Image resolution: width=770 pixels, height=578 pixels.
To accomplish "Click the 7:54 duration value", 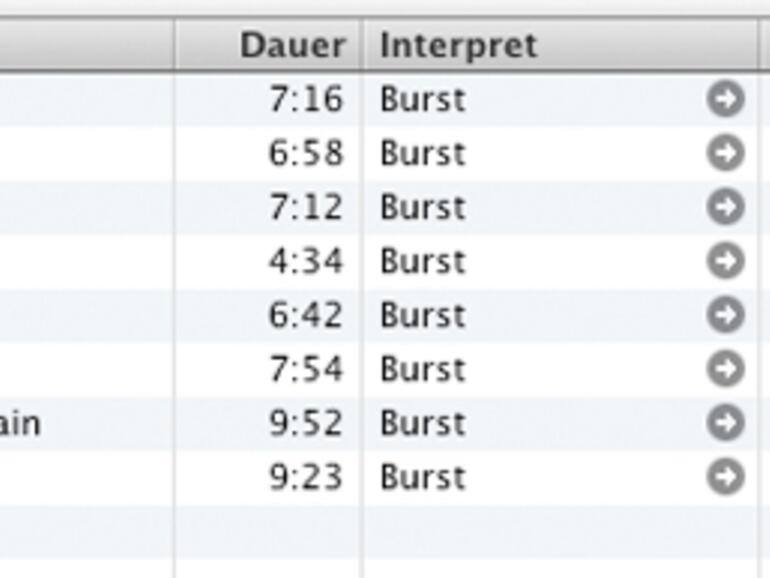I will [305, 369].
